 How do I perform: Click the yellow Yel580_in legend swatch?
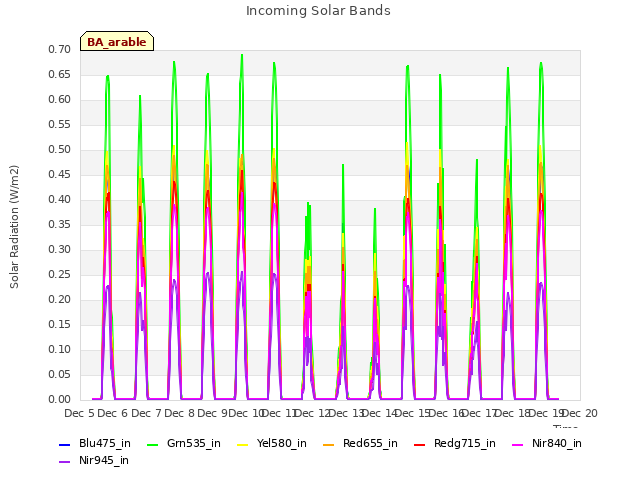coord(242,444)
